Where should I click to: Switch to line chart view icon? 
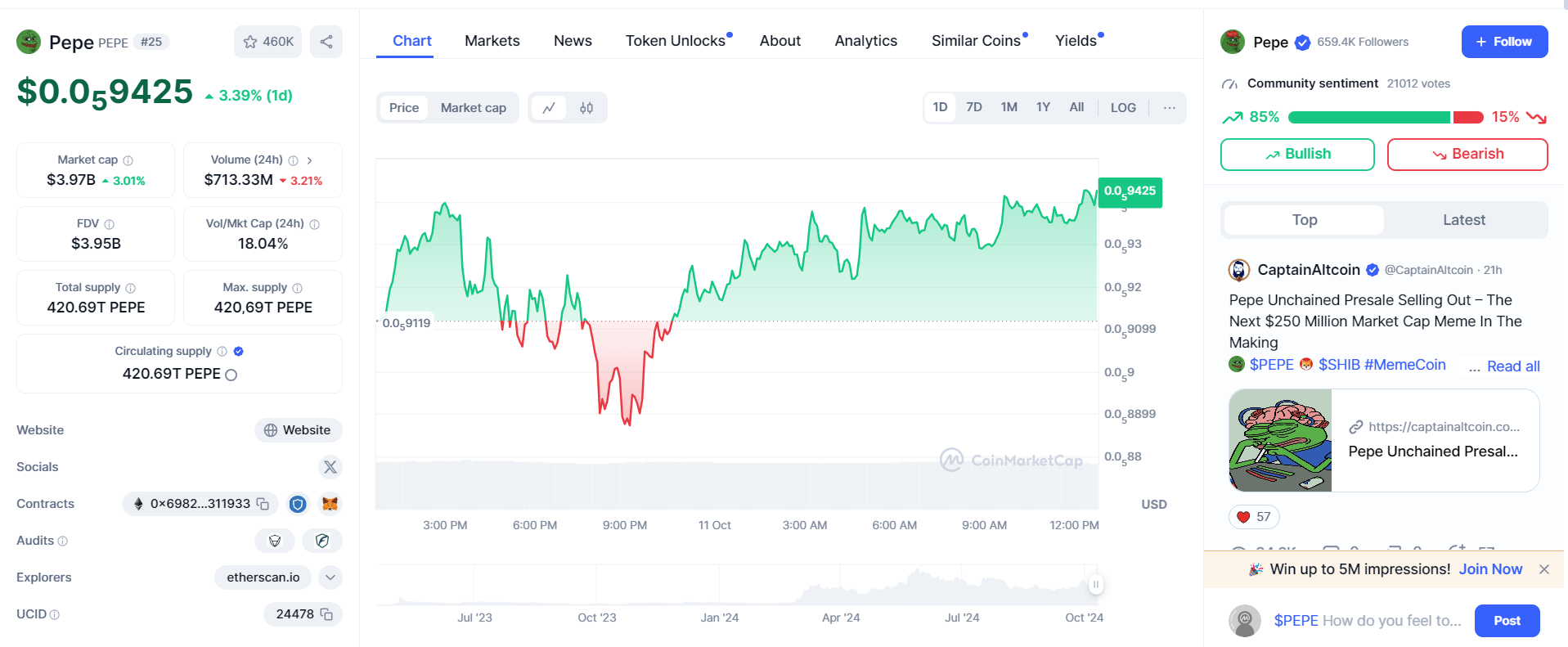point(549,107)
